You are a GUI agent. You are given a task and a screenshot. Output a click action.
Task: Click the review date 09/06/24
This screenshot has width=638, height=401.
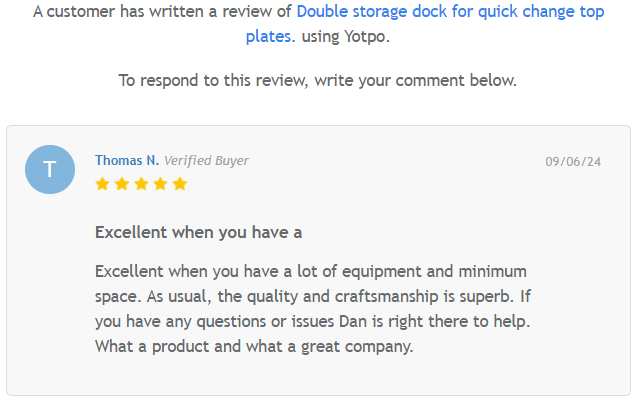click(573, 161)
